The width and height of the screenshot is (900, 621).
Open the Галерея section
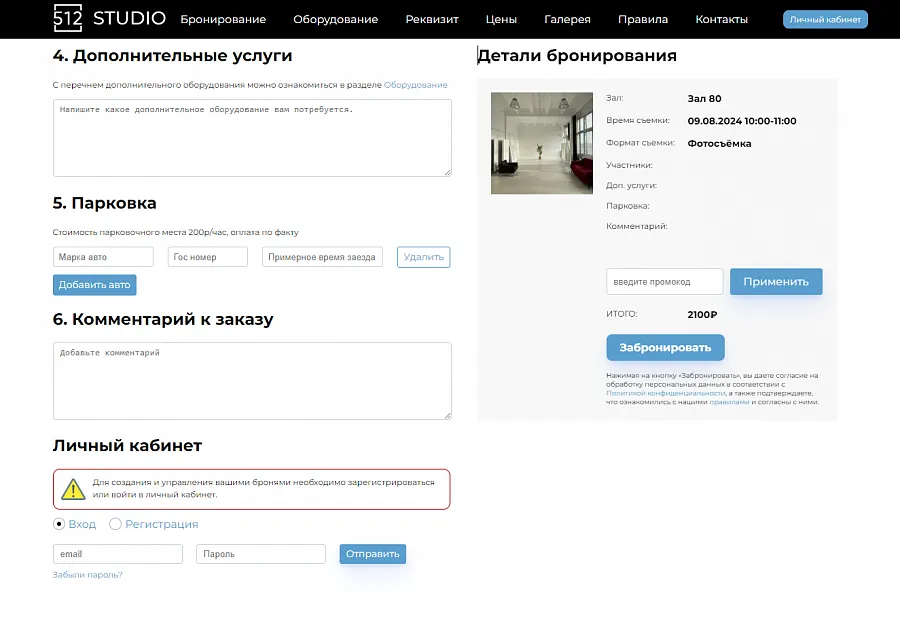567,20
